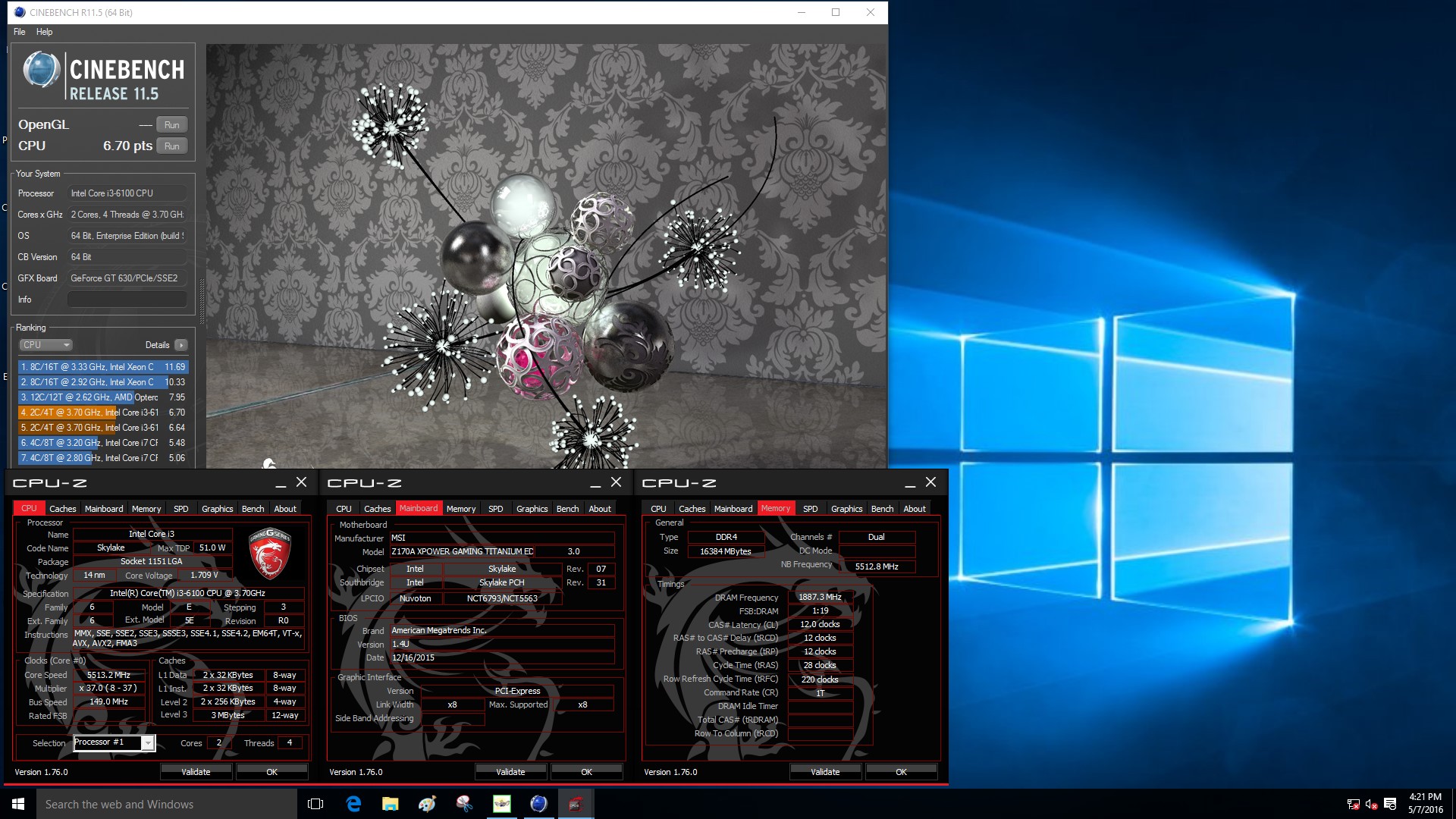Open SPD tab in Mainboard CPU-Z window
The width and height of the screenshot is (1456, 819).
click(x=496, y=509)
